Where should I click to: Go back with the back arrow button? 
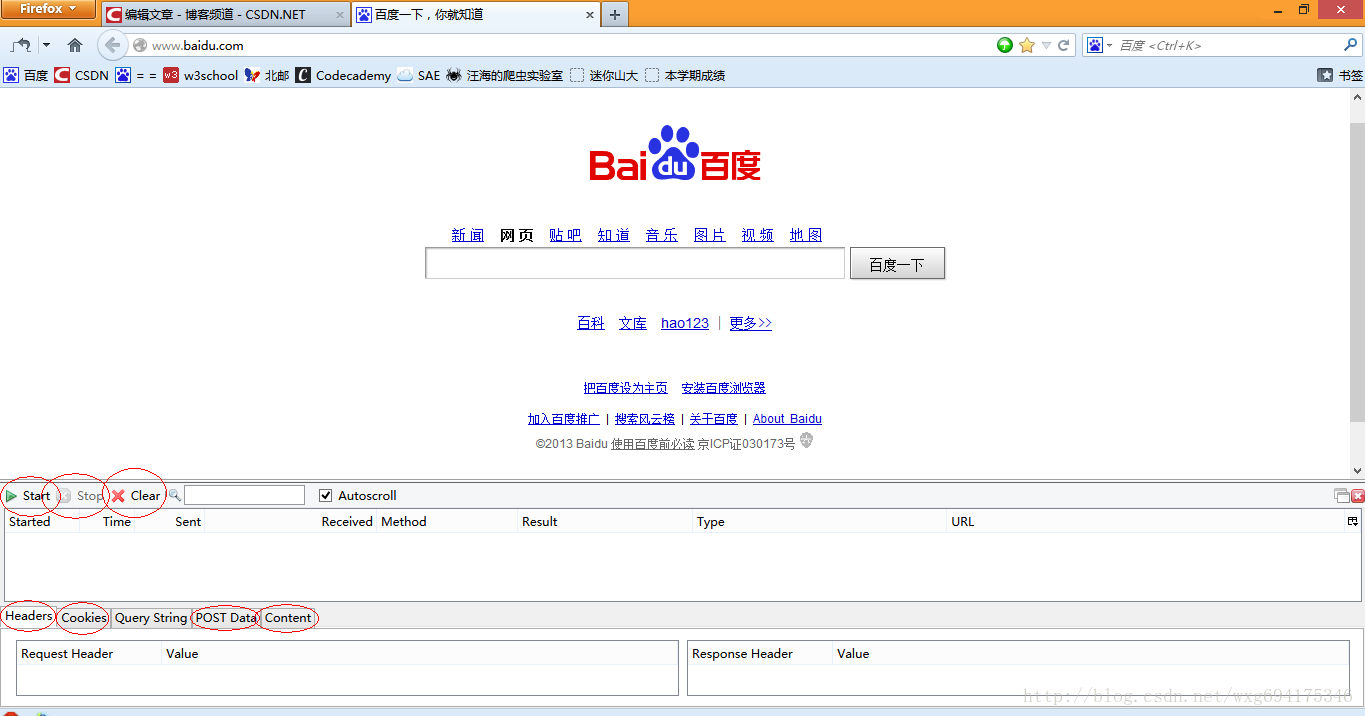(113, 45)
